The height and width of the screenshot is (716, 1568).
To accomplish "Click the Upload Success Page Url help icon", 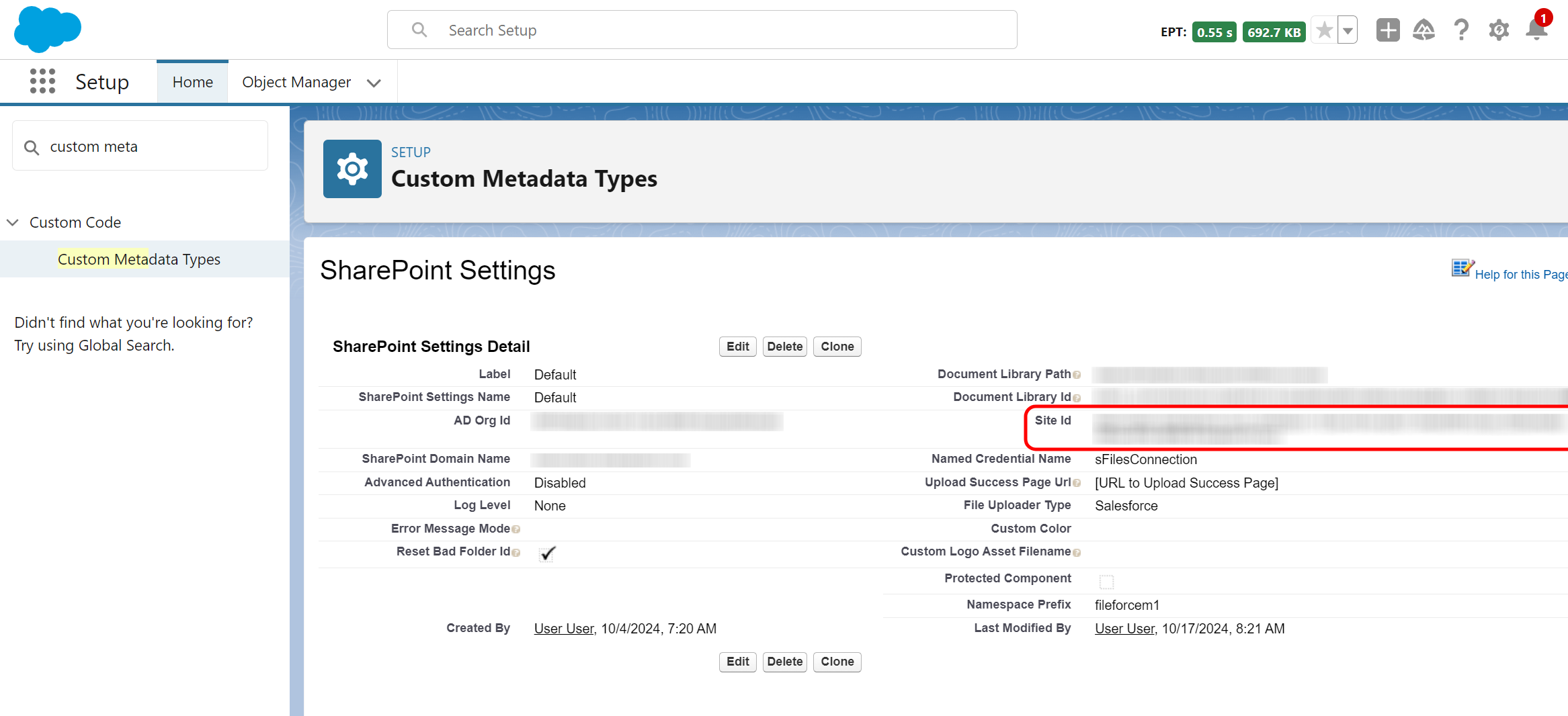I will coord(1077,483).
